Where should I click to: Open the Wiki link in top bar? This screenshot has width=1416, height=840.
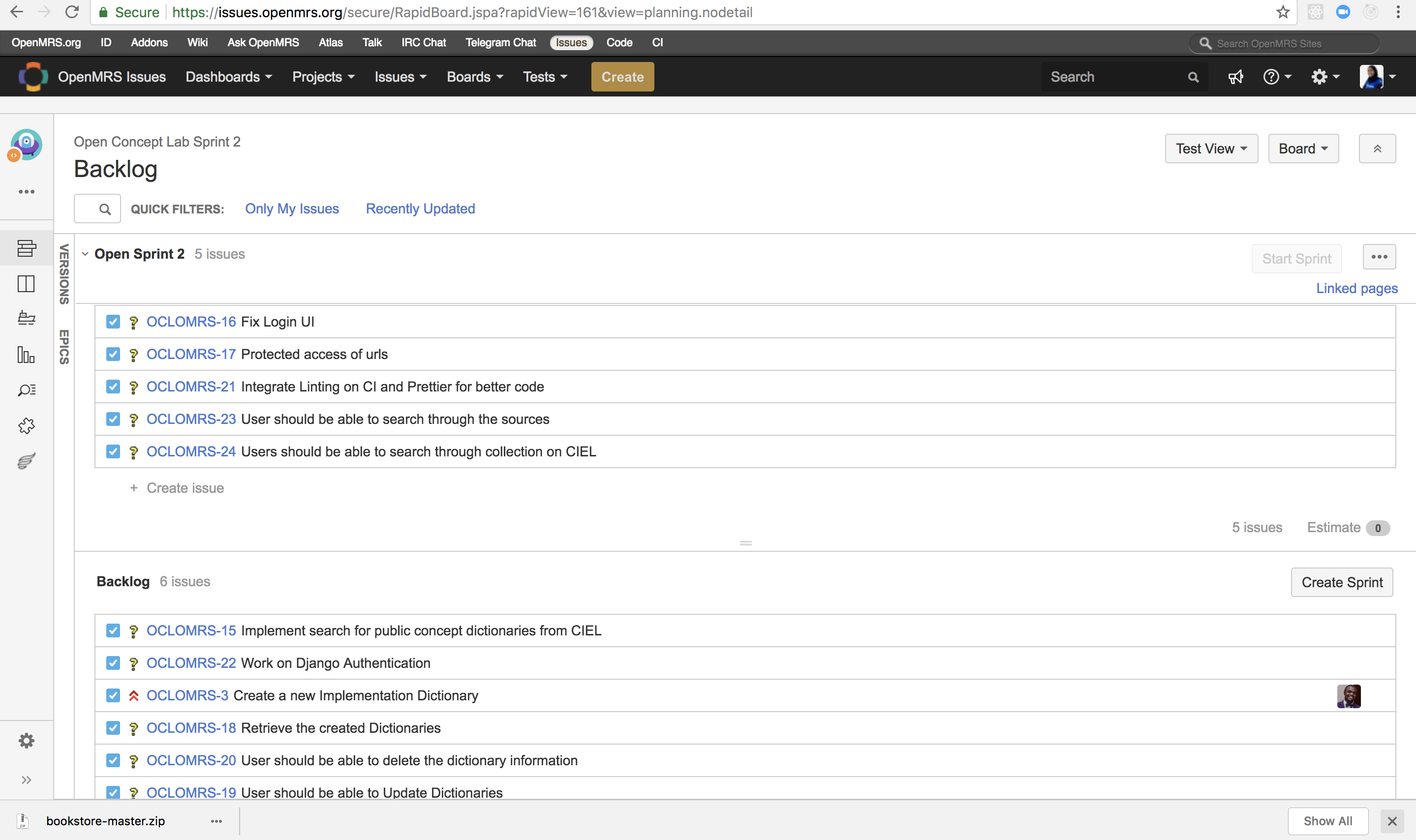click(x=198, y=42)
